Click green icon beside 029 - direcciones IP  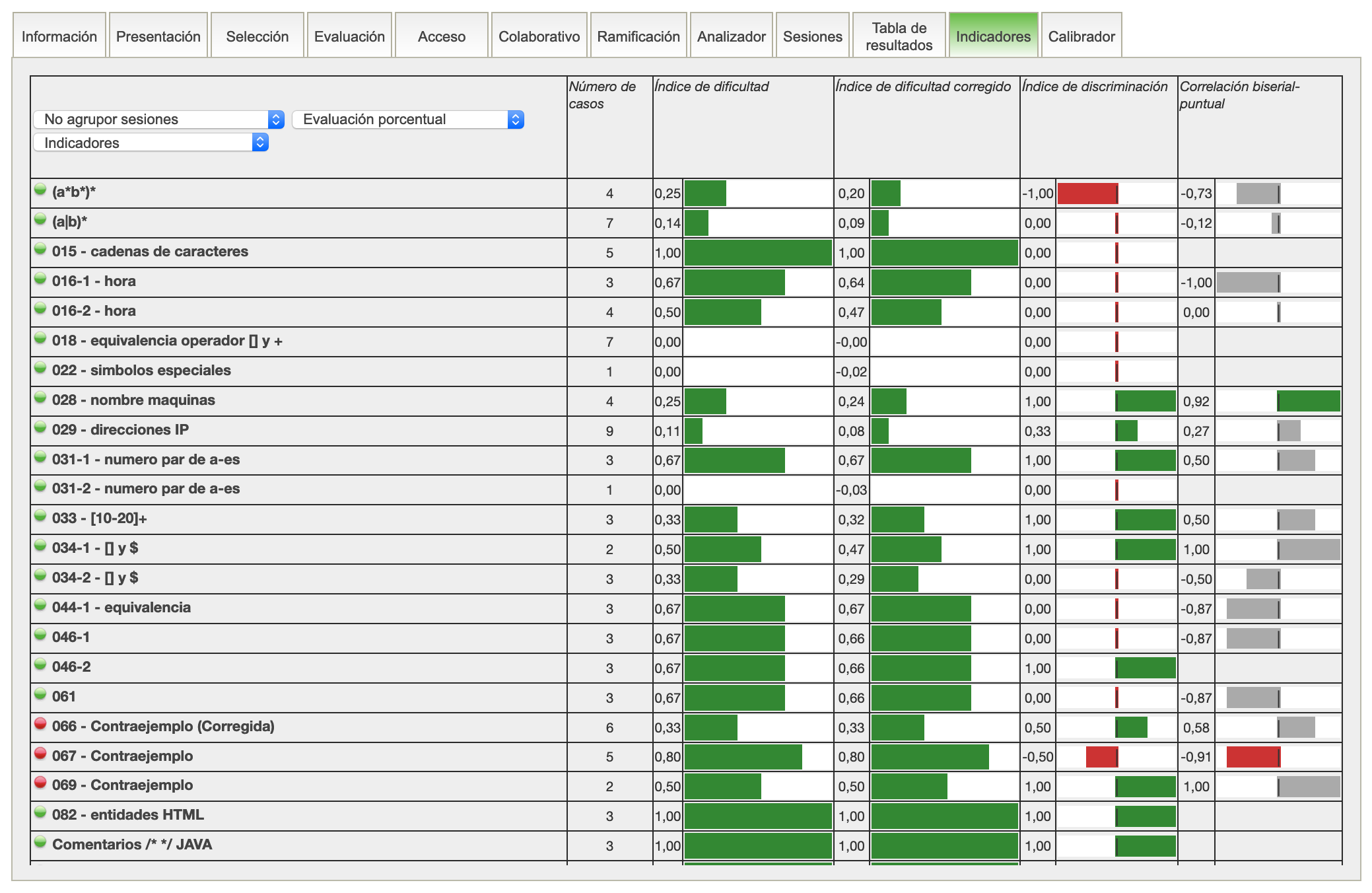point(40,427)
